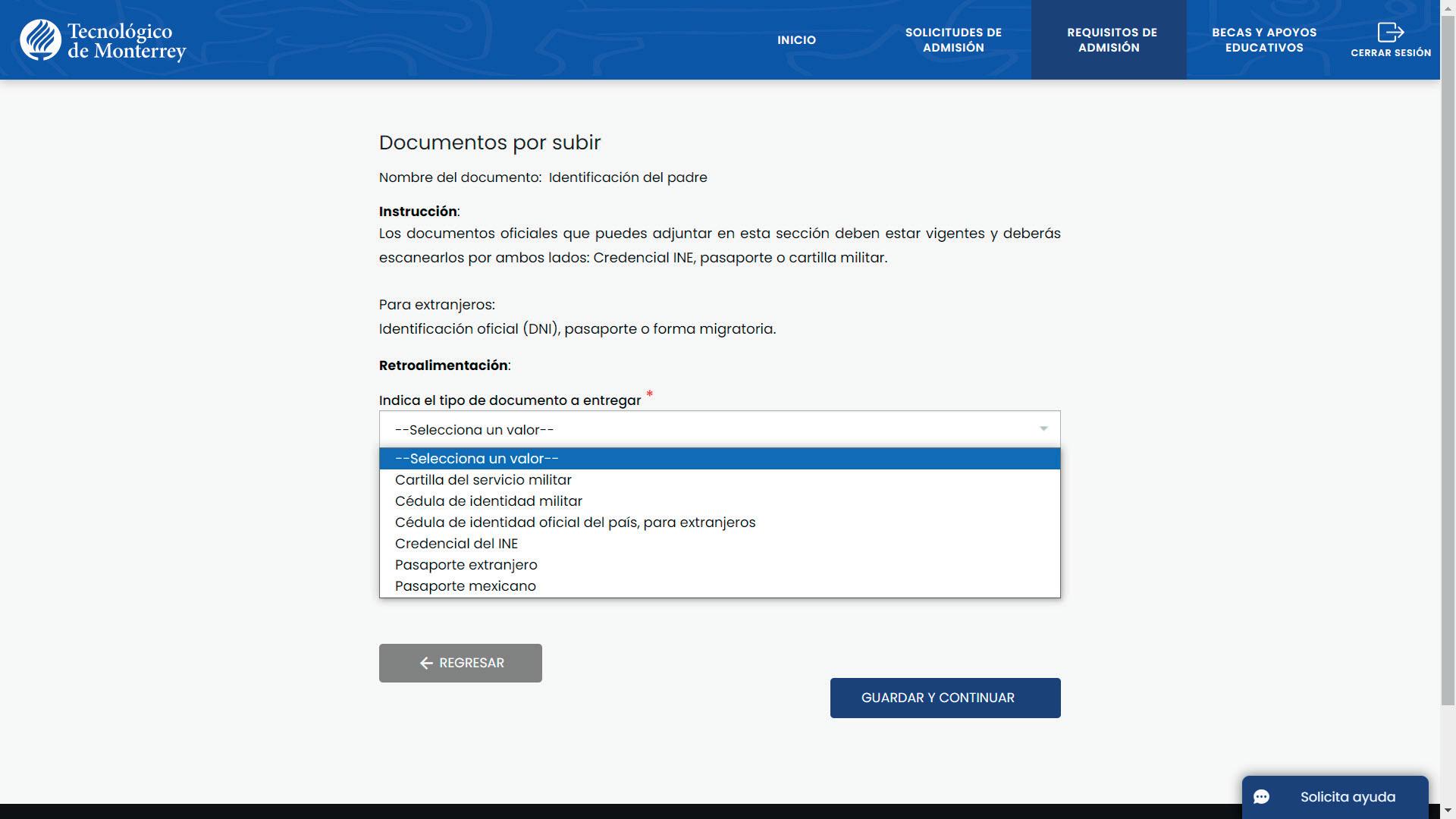Select Credencial del INE option
The image size is (1456, 819).
click(x=456, y=544)
